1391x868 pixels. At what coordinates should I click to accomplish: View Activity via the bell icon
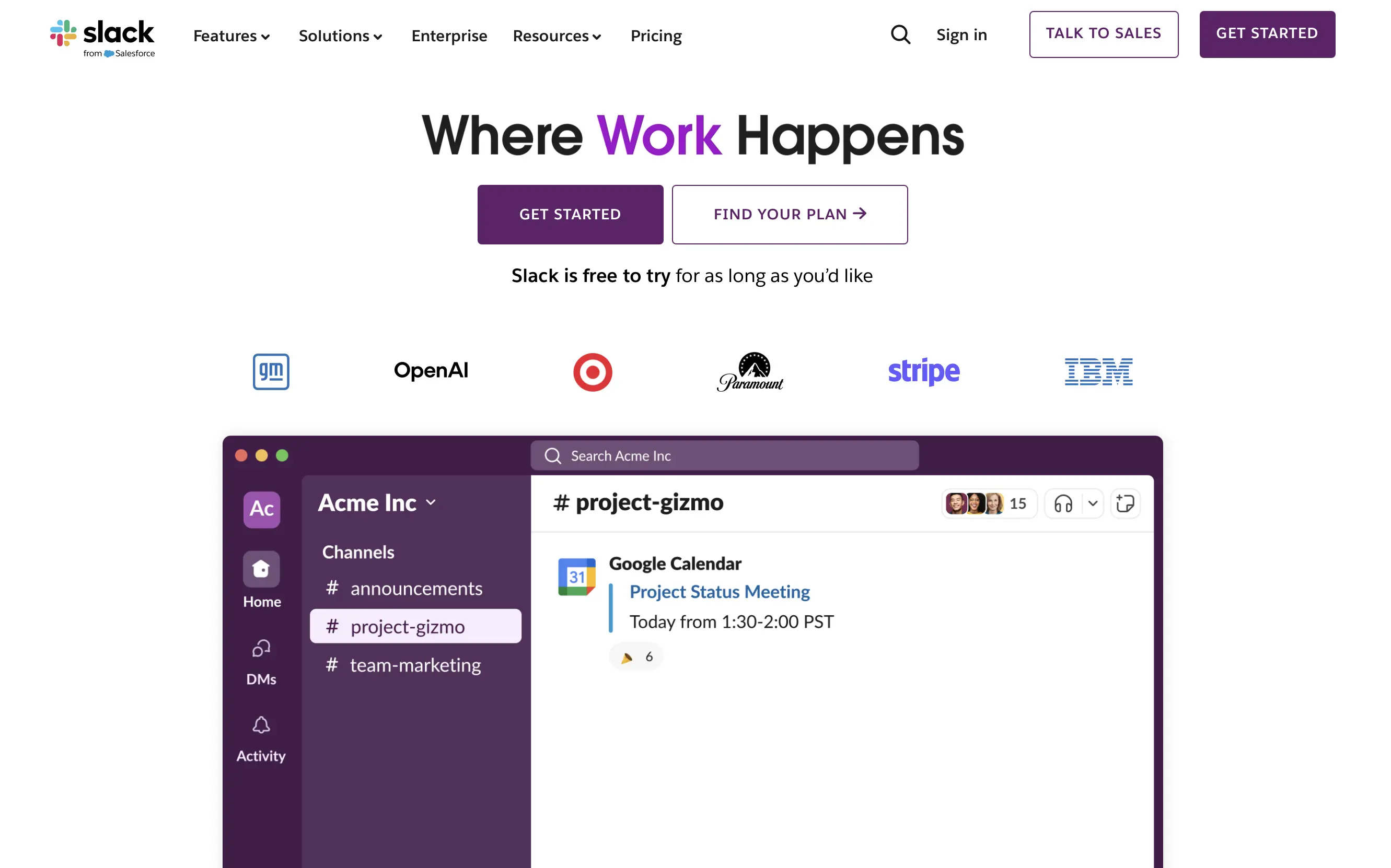click(x=261, y=726)
